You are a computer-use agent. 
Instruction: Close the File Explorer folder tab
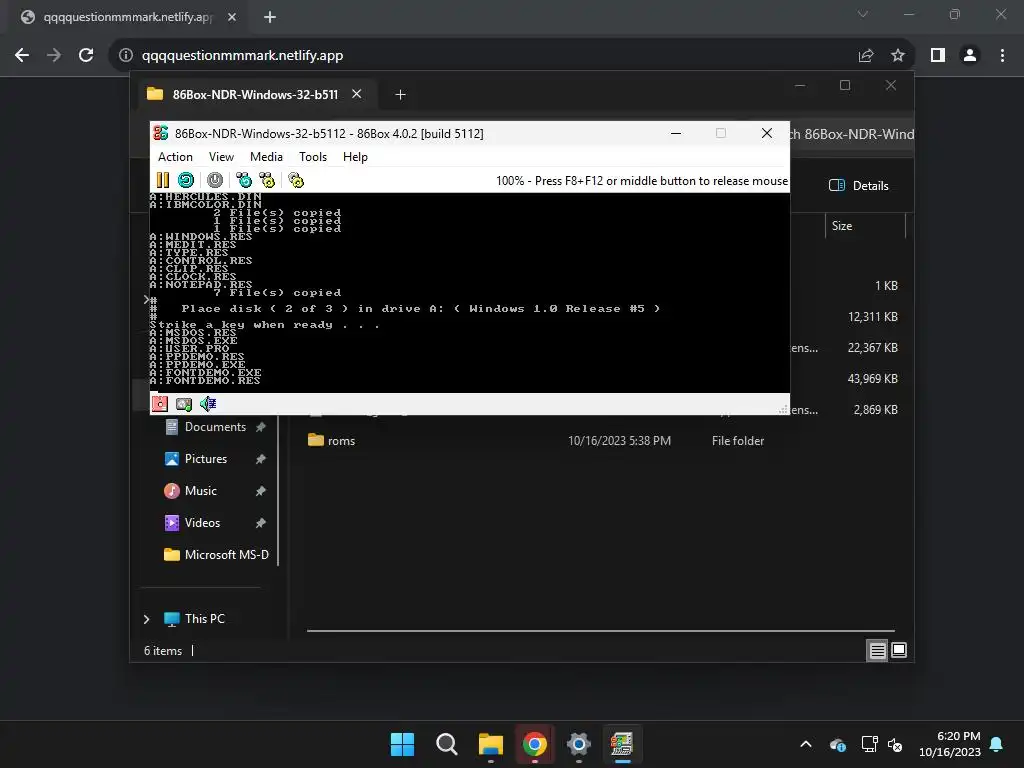pyautogui.click(x=357, y=94)
